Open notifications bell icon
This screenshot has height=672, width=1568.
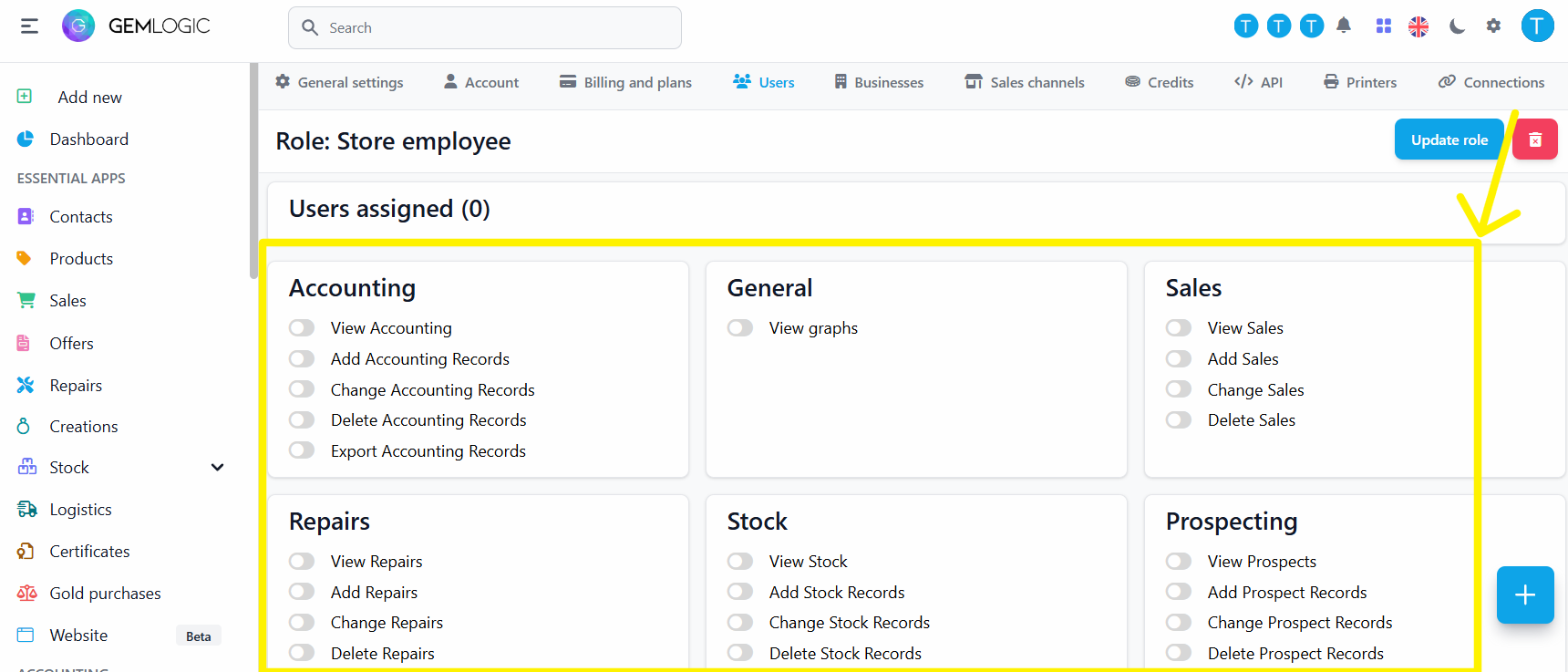[1344, 26]
